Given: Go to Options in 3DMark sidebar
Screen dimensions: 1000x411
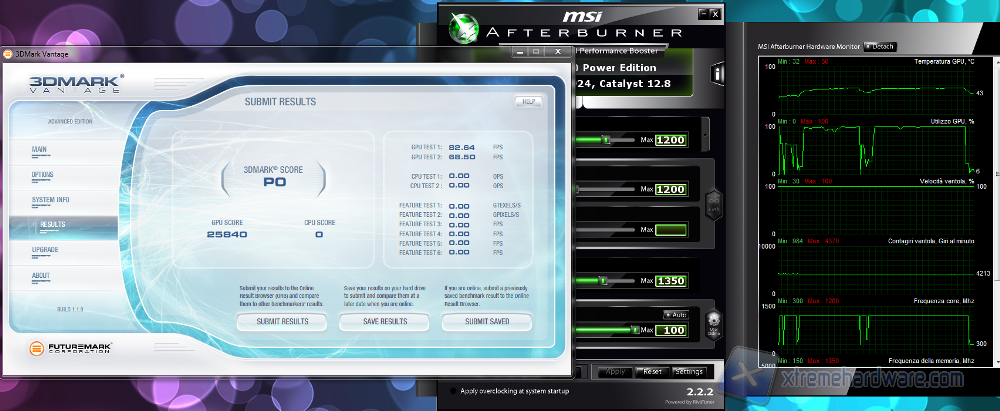Looking at the screenshot, I should coord(43,174).
